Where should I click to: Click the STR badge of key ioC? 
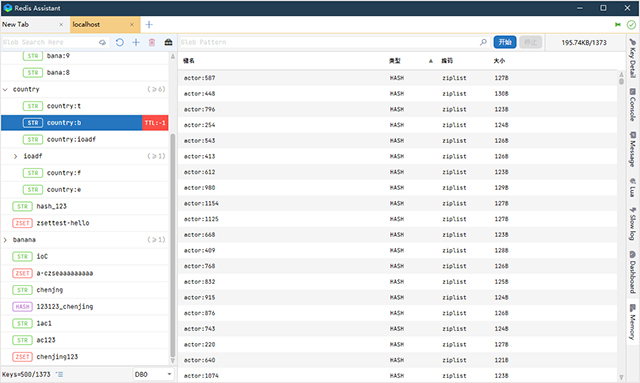22,256
